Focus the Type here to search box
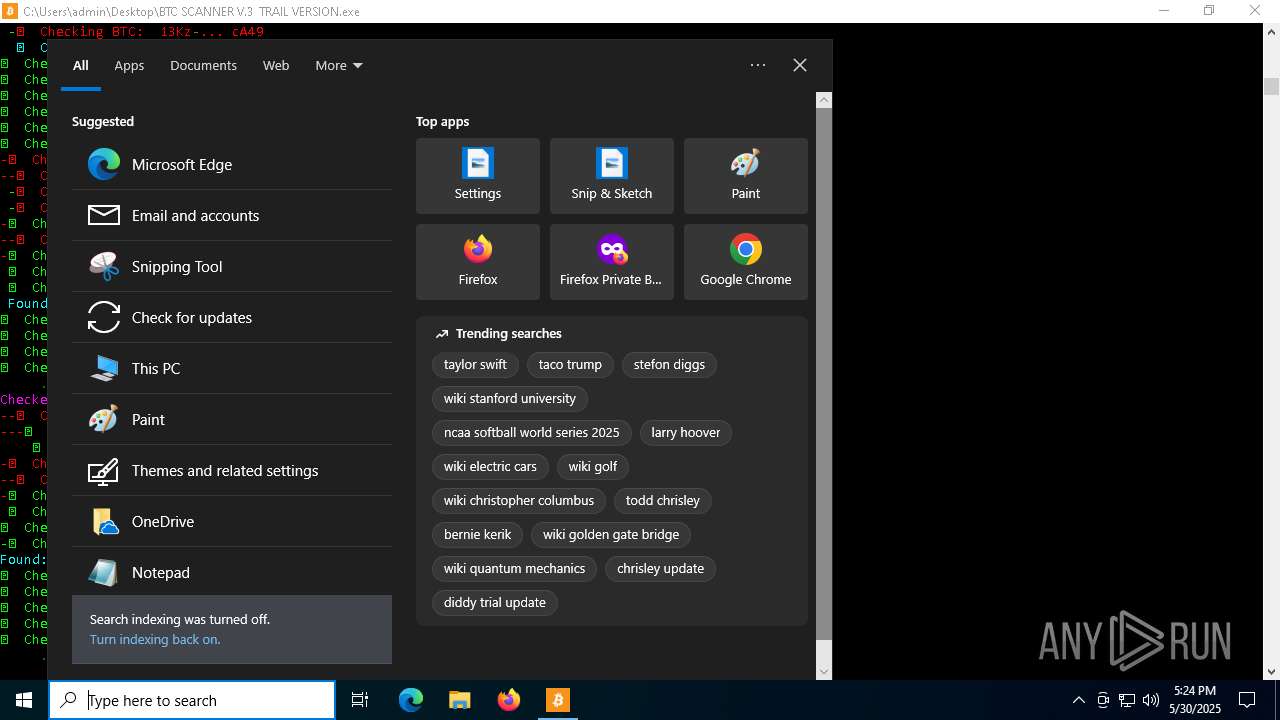 click(x=192, y=700)
